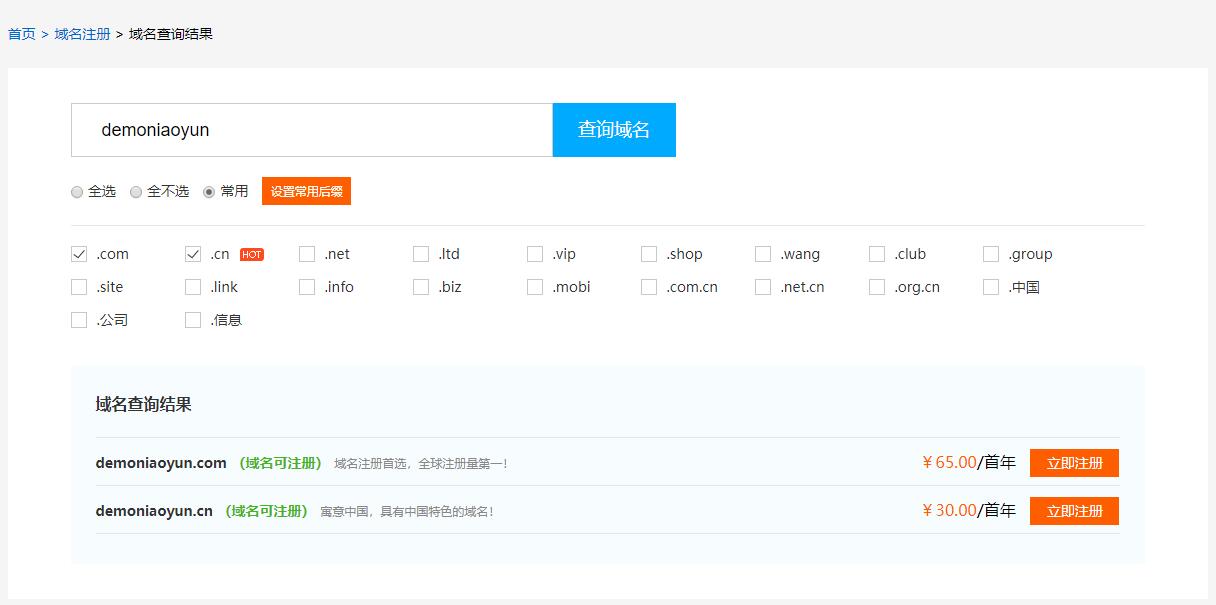Image resolution: width=1216 pixels, height=605 pixels.
Task: Select the 全不选 radio button
Action: (x=136, y=192)
